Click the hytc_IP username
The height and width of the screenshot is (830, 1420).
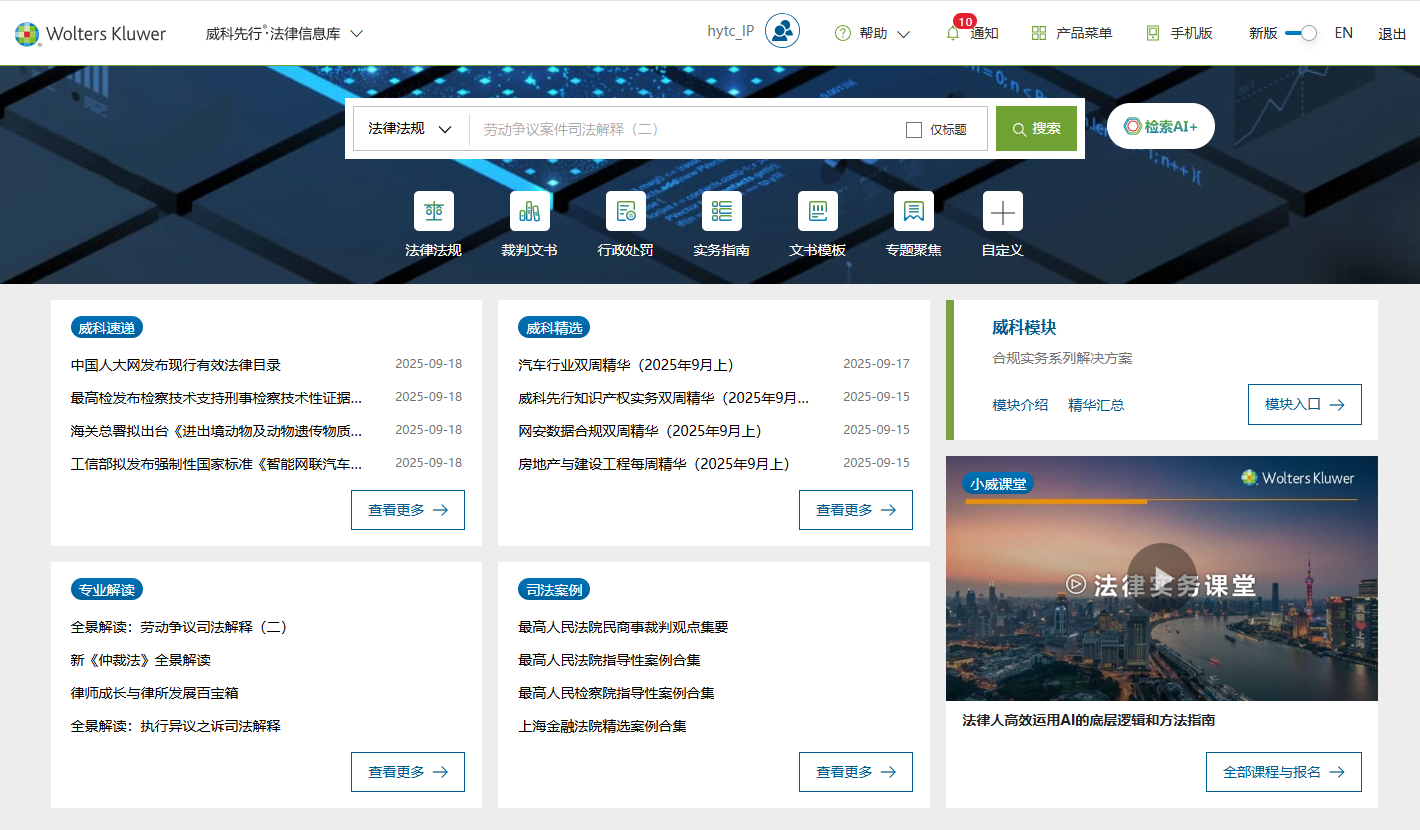(x=731, y=31)
